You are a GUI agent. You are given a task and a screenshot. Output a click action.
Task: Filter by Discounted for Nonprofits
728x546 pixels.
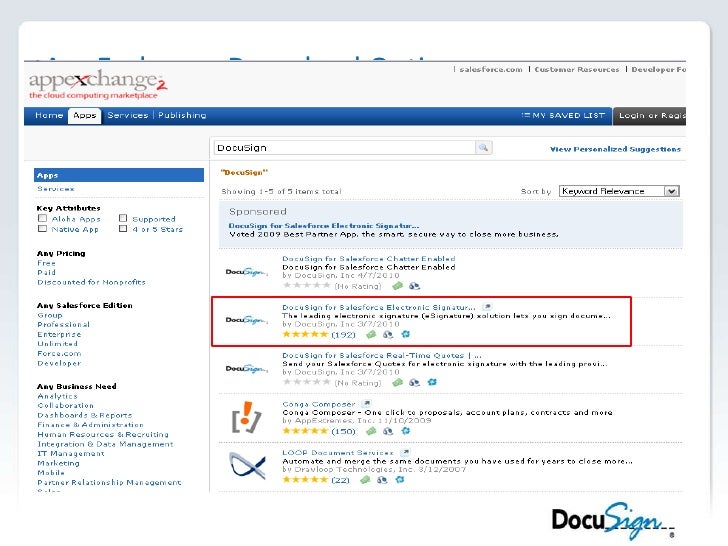[91, 282]
